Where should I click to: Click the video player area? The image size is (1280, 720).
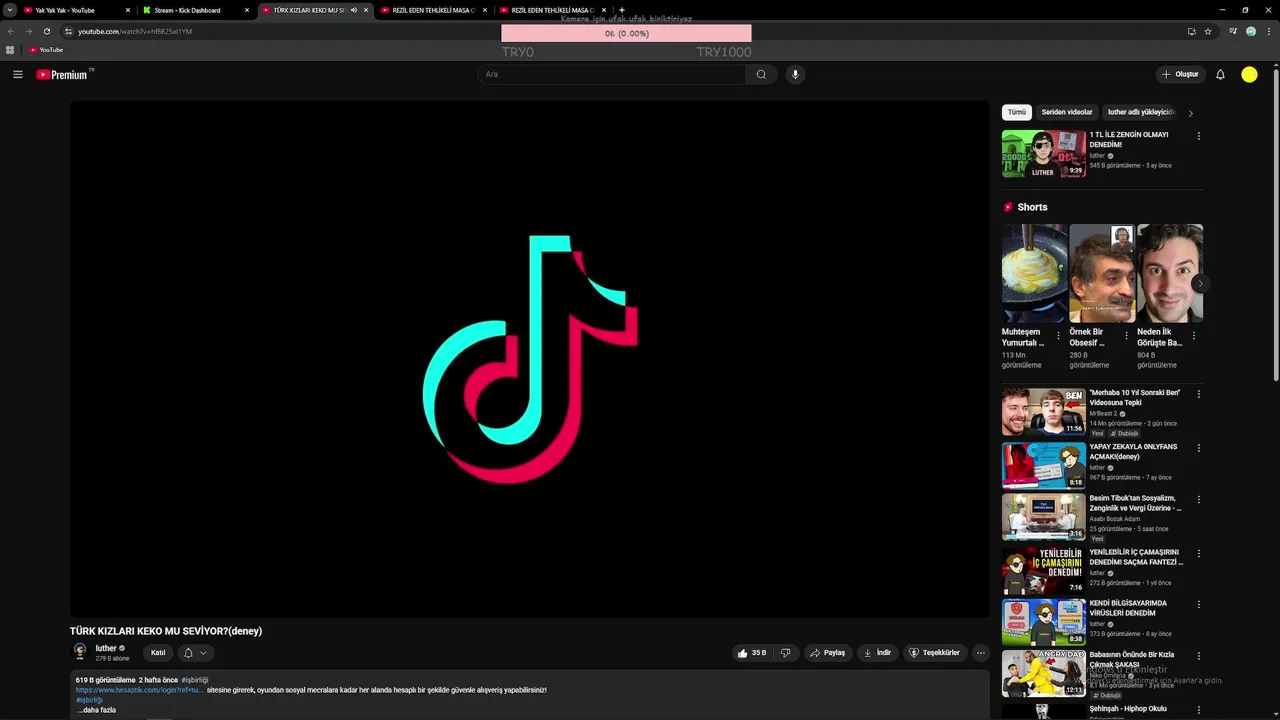pyautogui.click(x=529, y=358)
